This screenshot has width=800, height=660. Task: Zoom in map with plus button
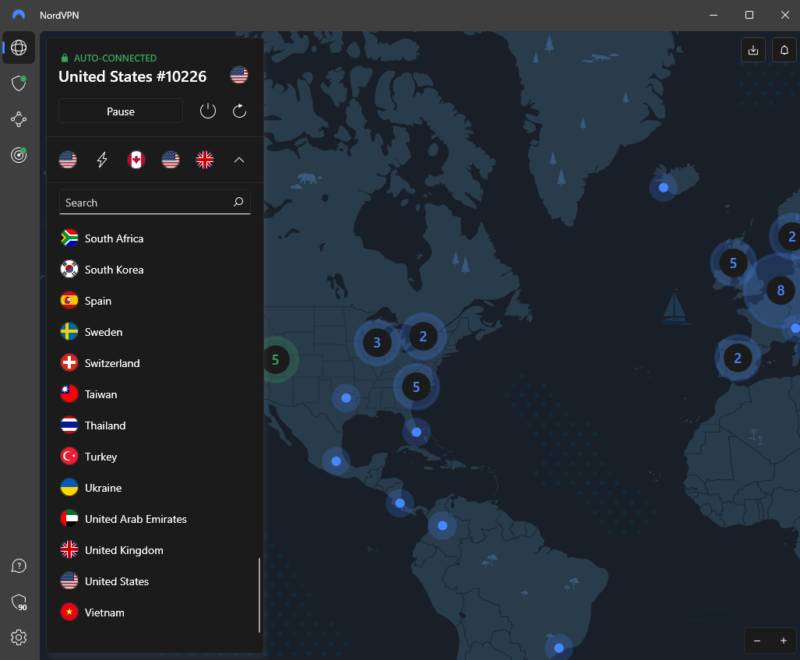point(784,641)
